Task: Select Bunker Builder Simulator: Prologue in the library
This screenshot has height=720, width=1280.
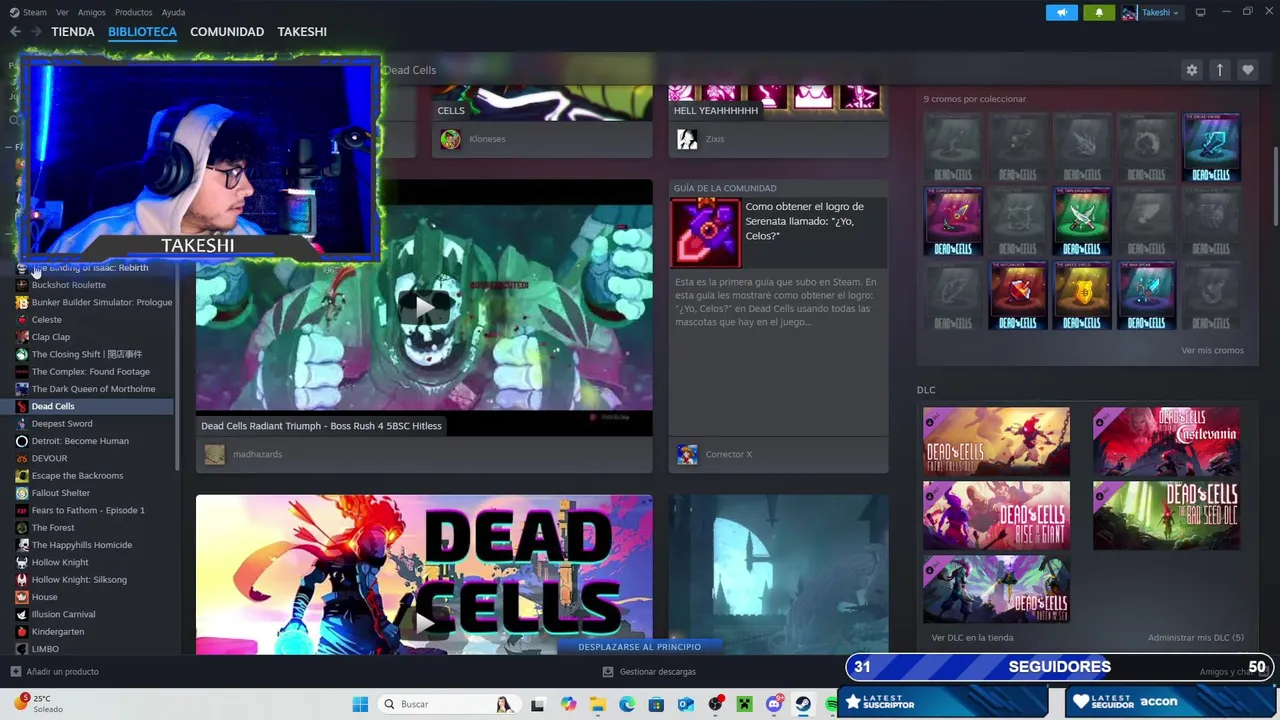Action: coord(94,302)
